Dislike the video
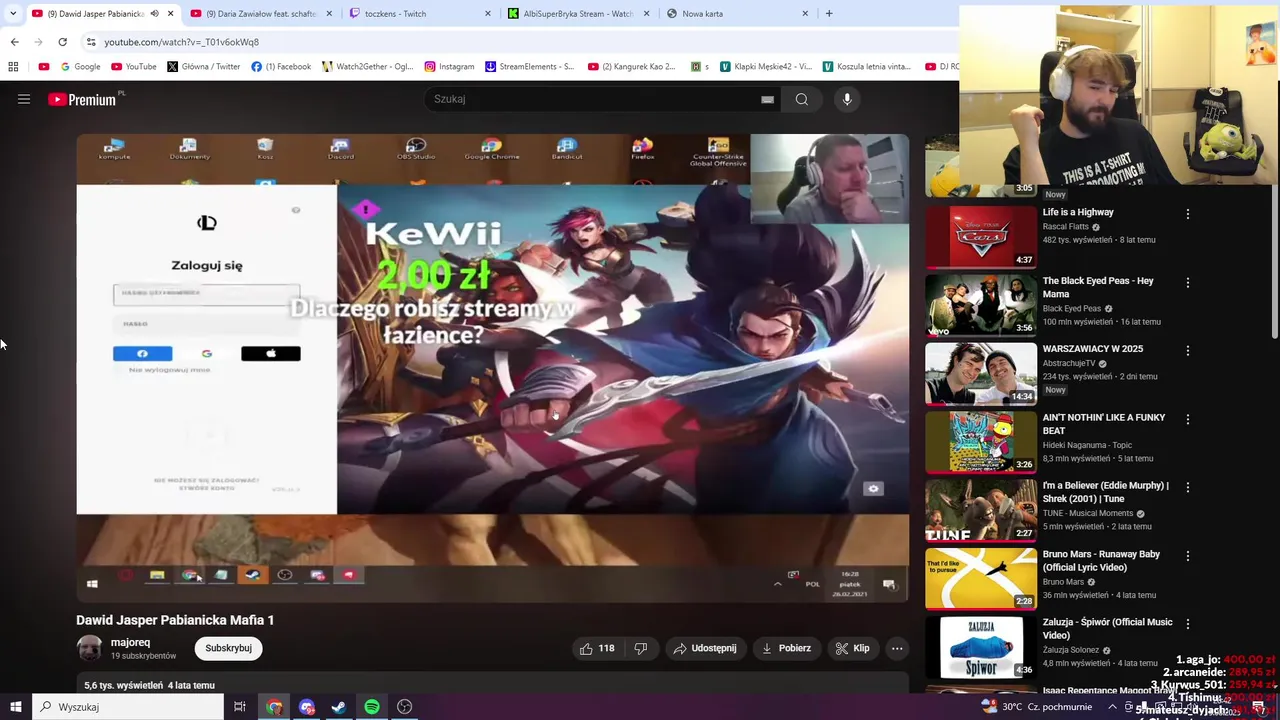The height and width of the screenshot is (720, 1280). [641, 648]
